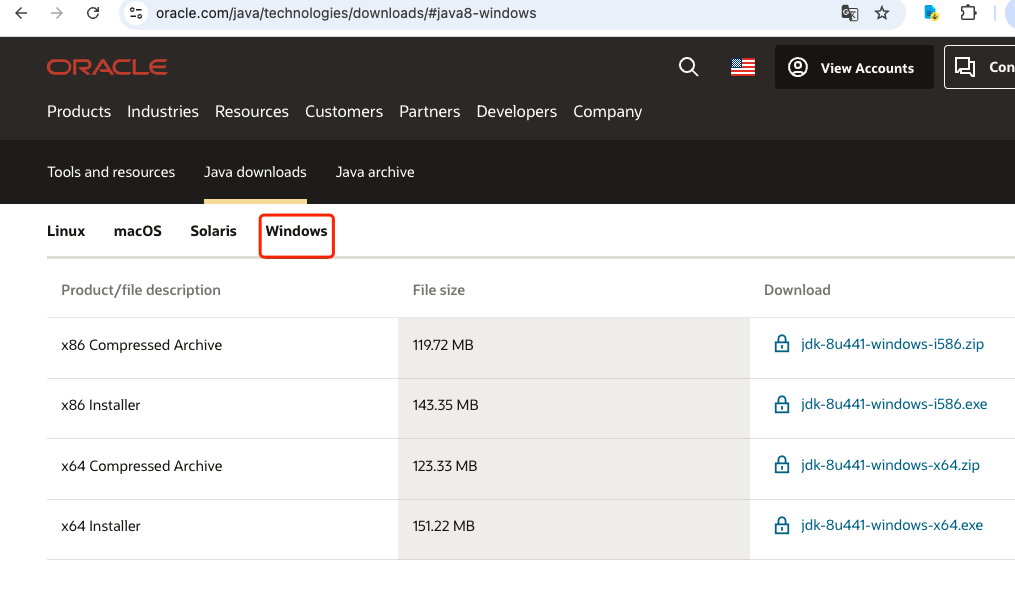Select Java downloads section

click(x=255, y=172)
